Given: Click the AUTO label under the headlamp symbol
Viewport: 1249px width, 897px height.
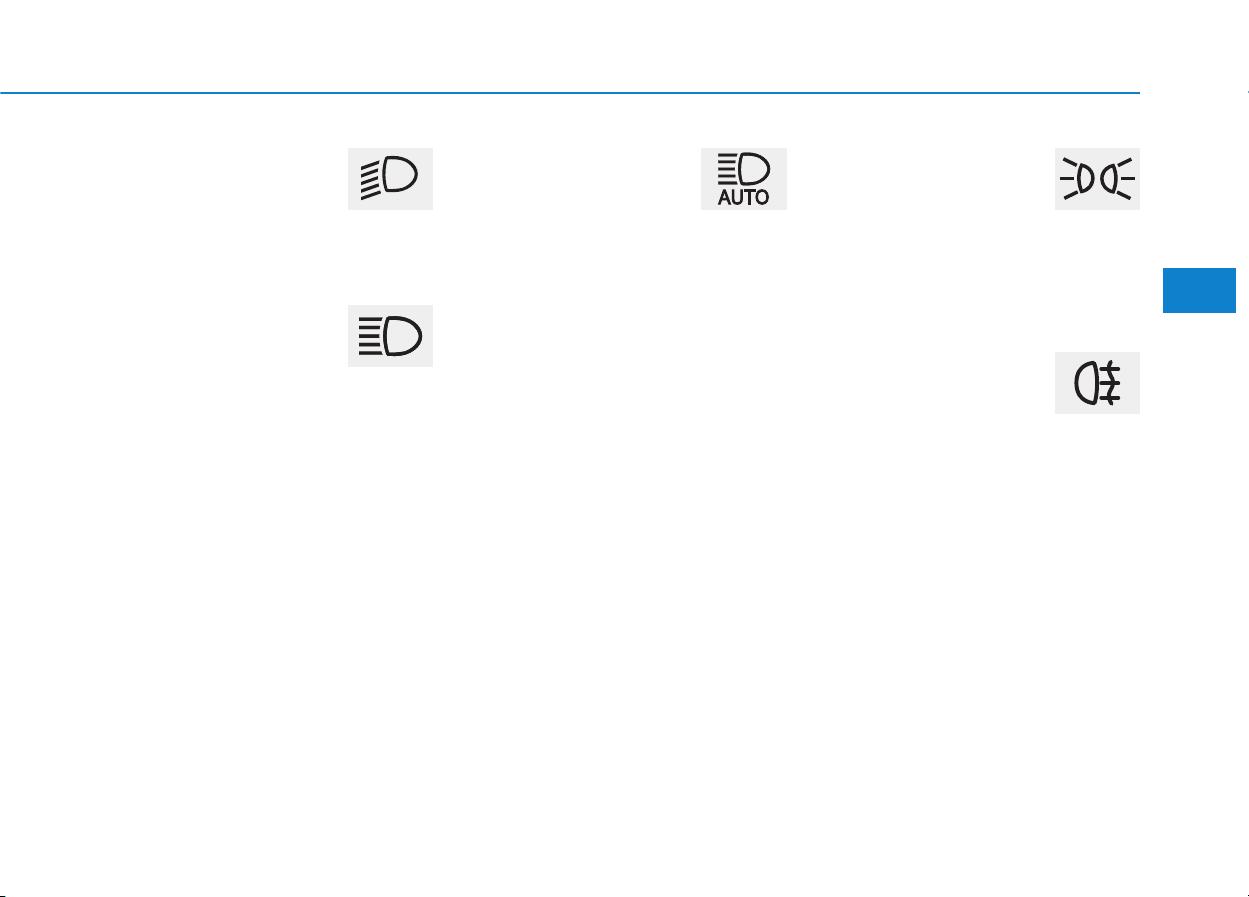Looking at the screenshot, I should point(744,198).
